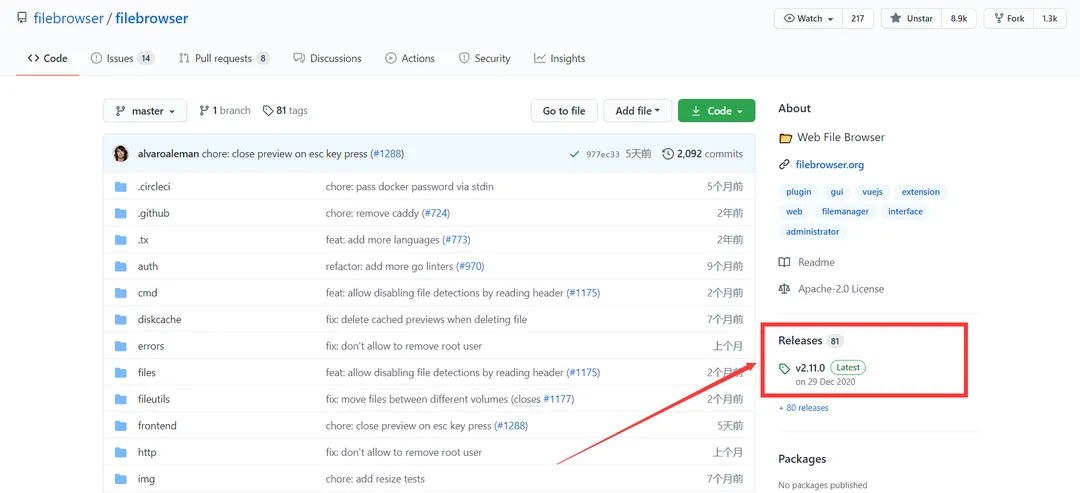This screenshot has width=1080, height=493.
Task: Click the repository icon before filebrowser
Action: coord(22,18)
